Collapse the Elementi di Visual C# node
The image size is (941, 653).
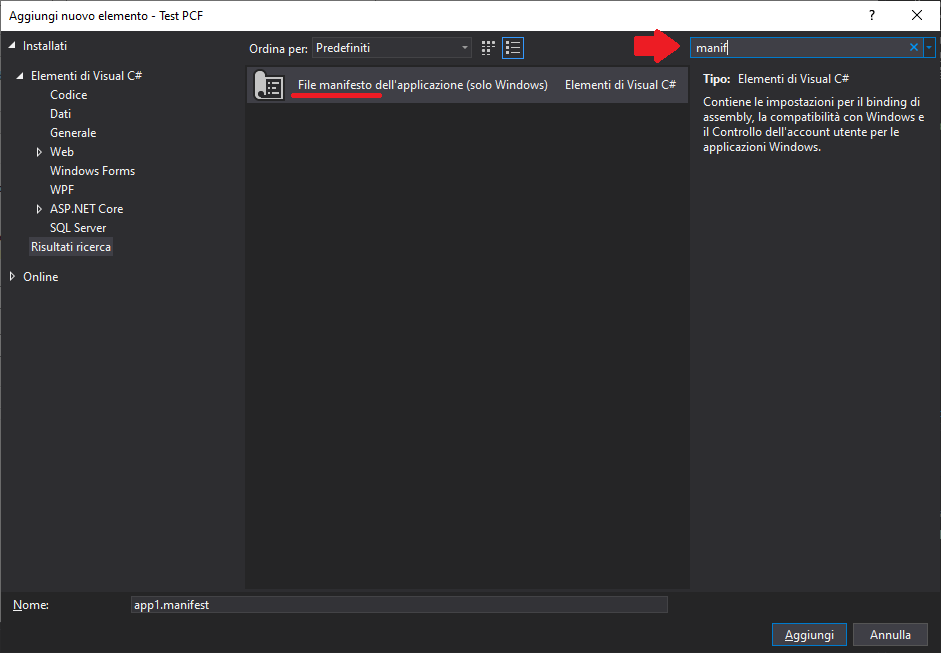tap(20, 76)
